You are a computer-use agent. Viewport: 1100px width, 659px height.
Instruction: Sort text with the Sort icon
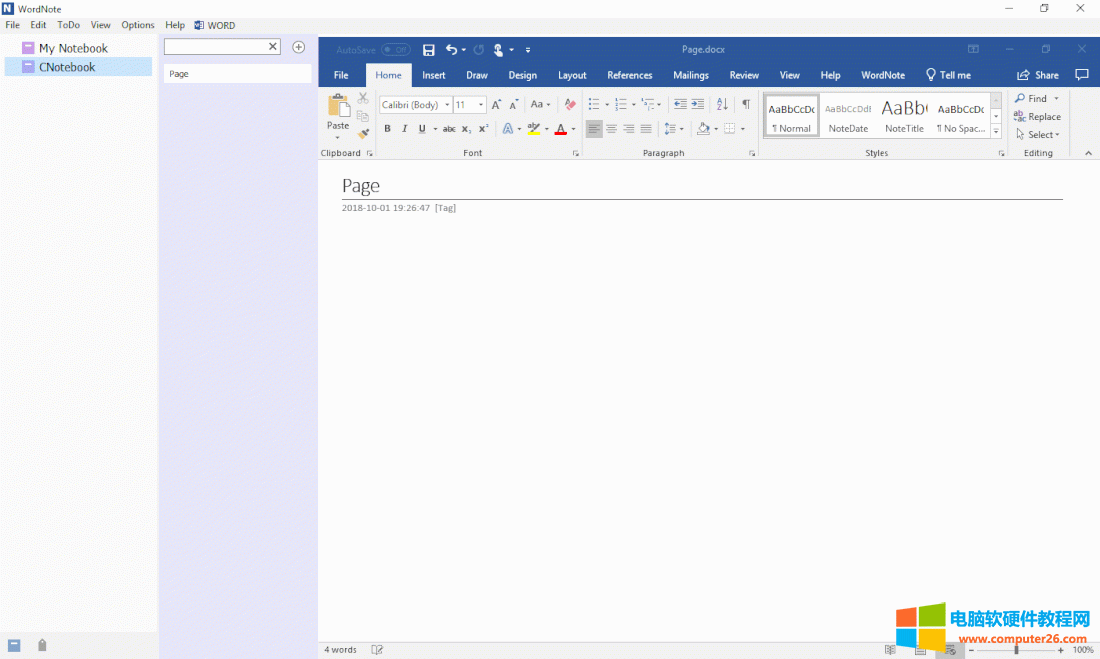(722, 104)
